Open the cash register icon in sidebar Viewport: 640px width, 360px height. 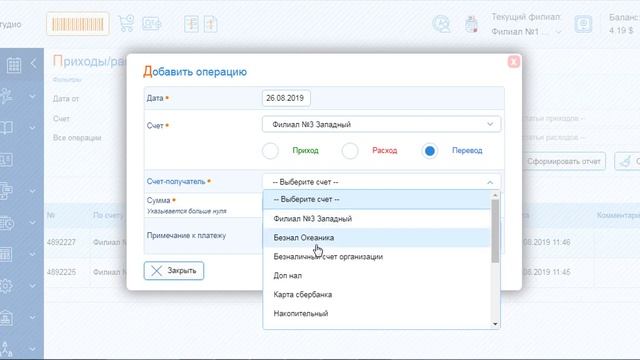coord(6,191)
